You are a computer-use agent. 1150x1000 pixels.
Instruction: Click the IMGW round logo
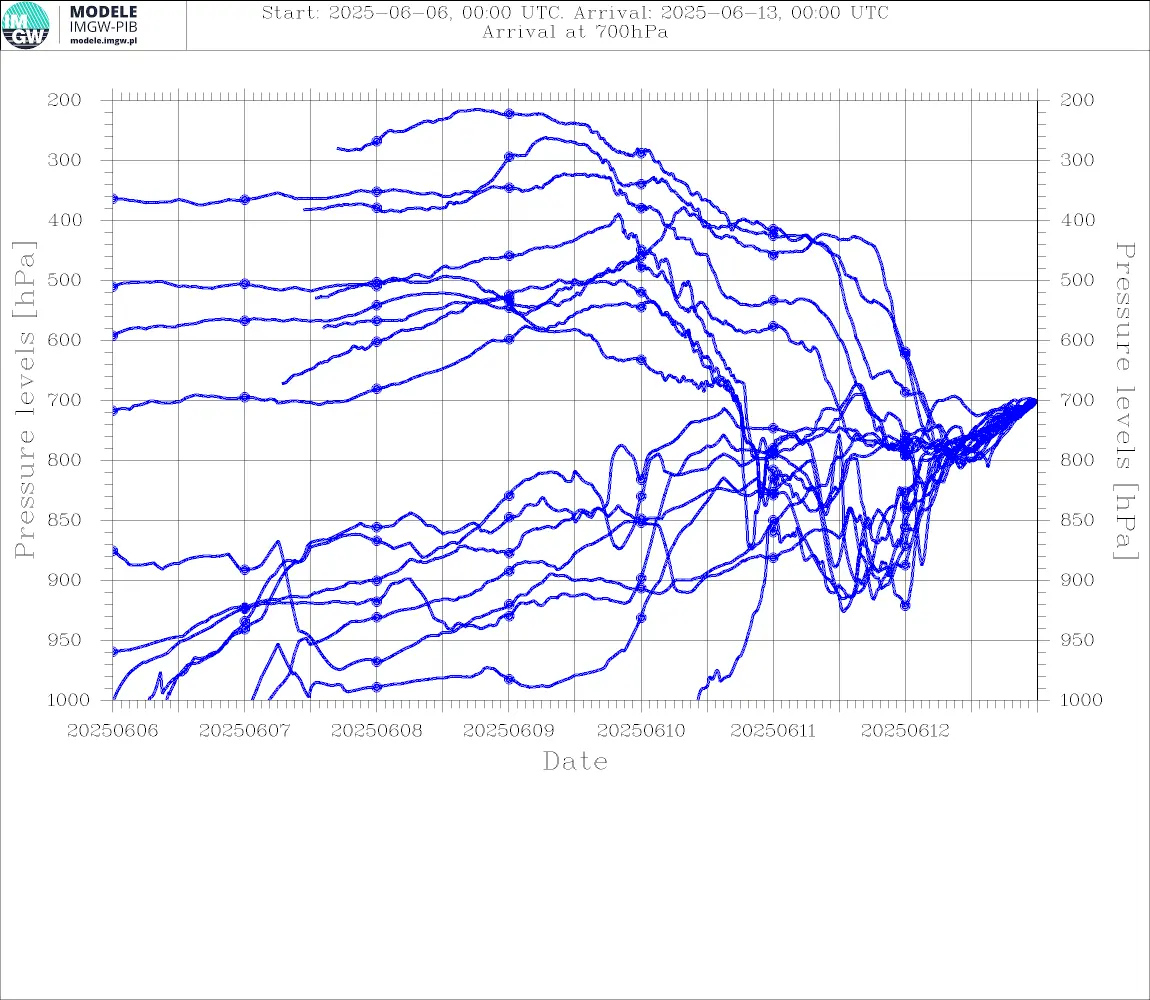(x=26, y=26)
